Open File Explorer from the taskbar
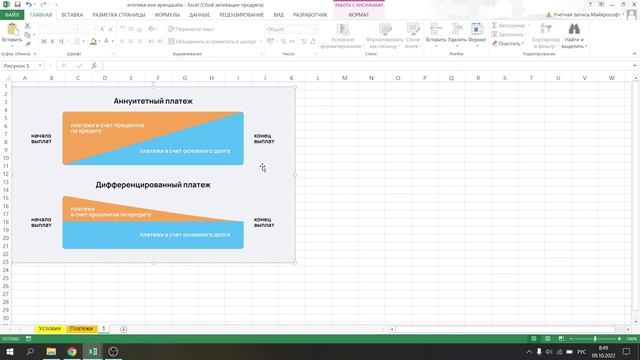Viewport: 640px width, 360px height. (x=51, y=351)
